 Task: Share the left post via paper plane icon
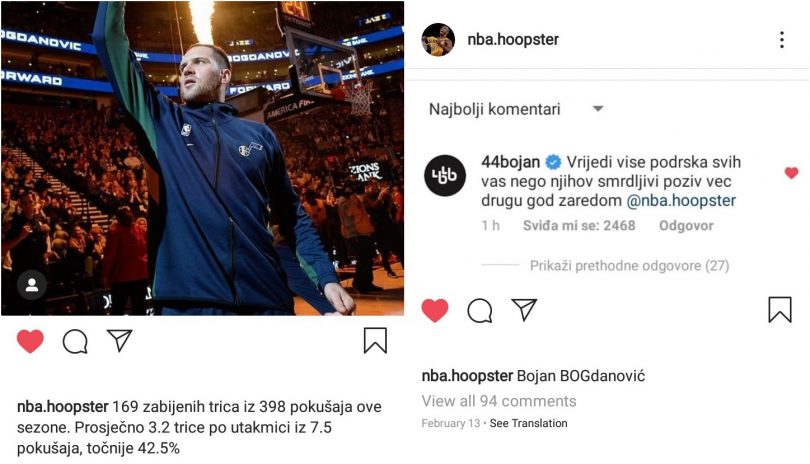coord(119,341)
